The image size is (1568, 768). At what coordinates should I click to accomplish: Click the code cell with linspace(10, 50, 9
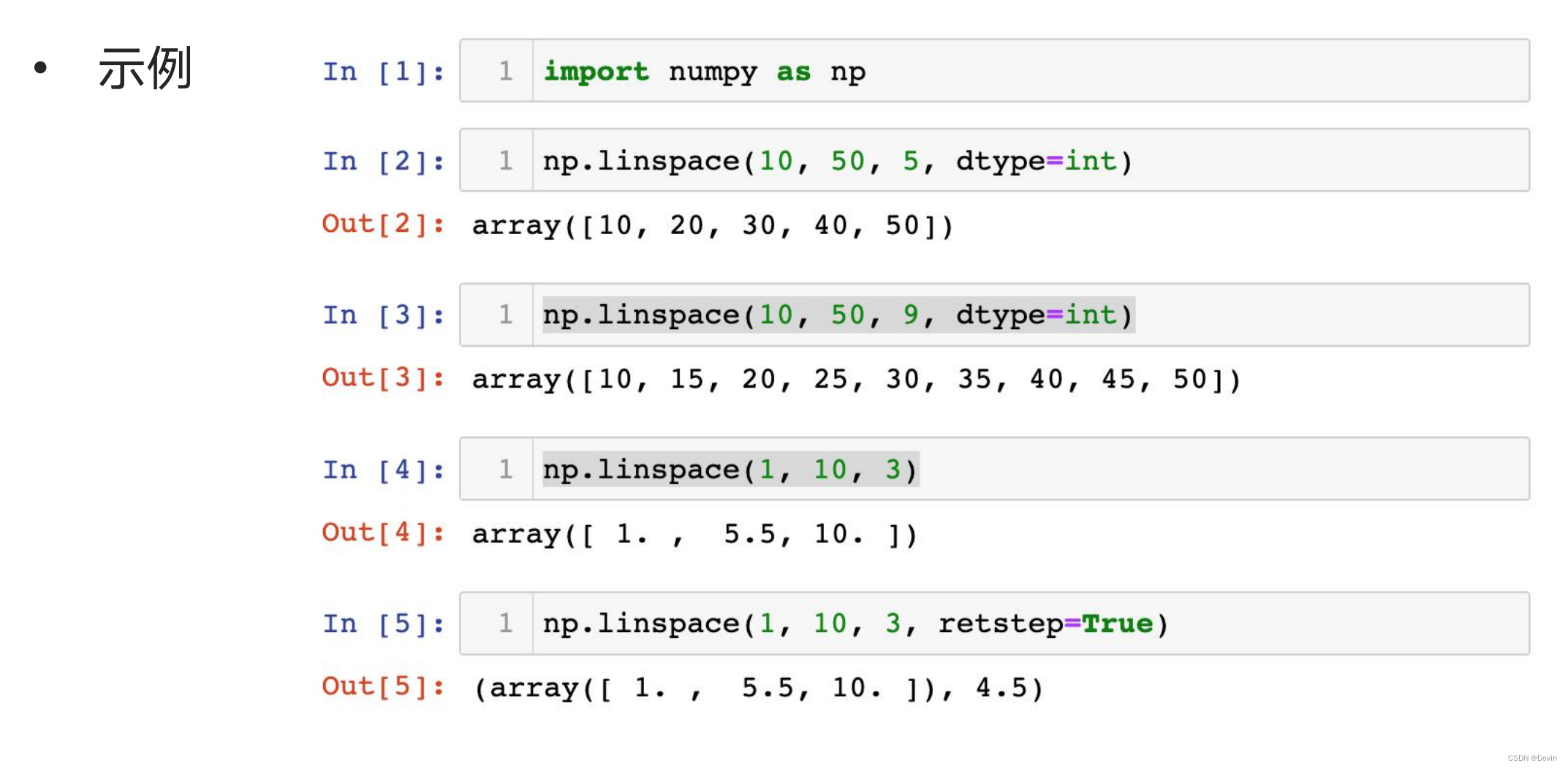[994, 315]
